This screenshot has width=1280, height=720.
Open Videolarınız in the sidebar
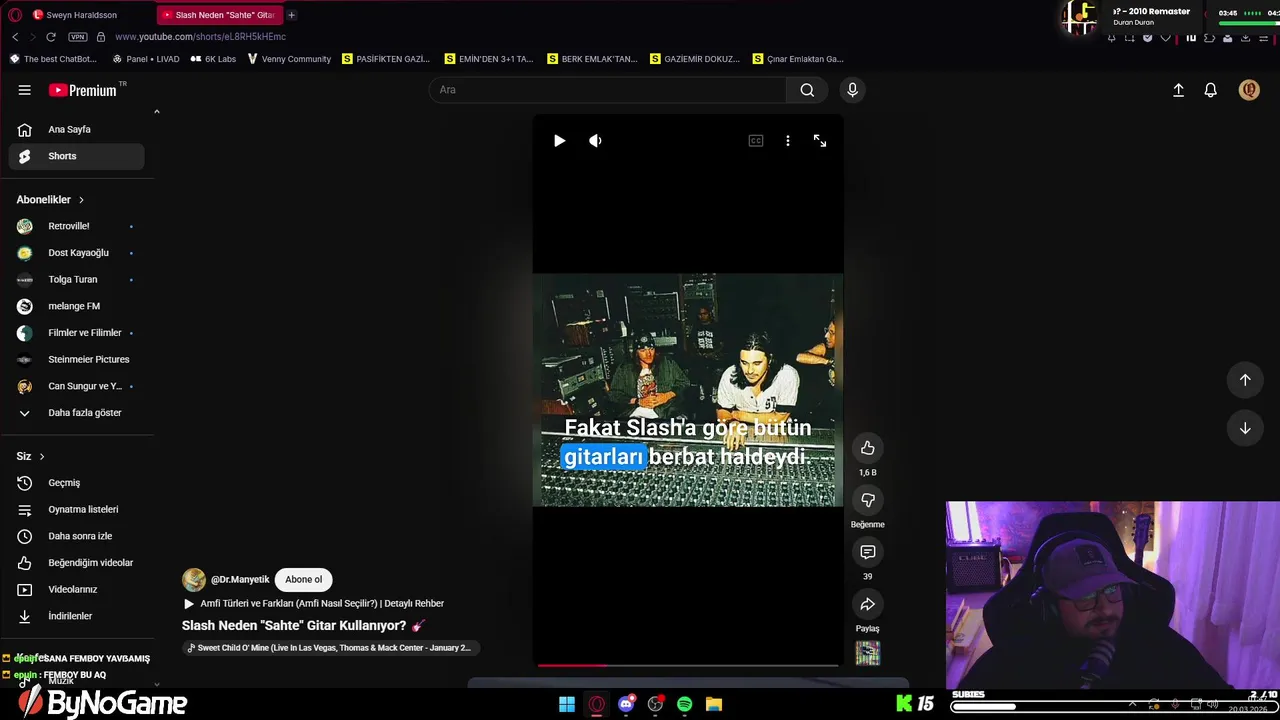tap(76, 589)
